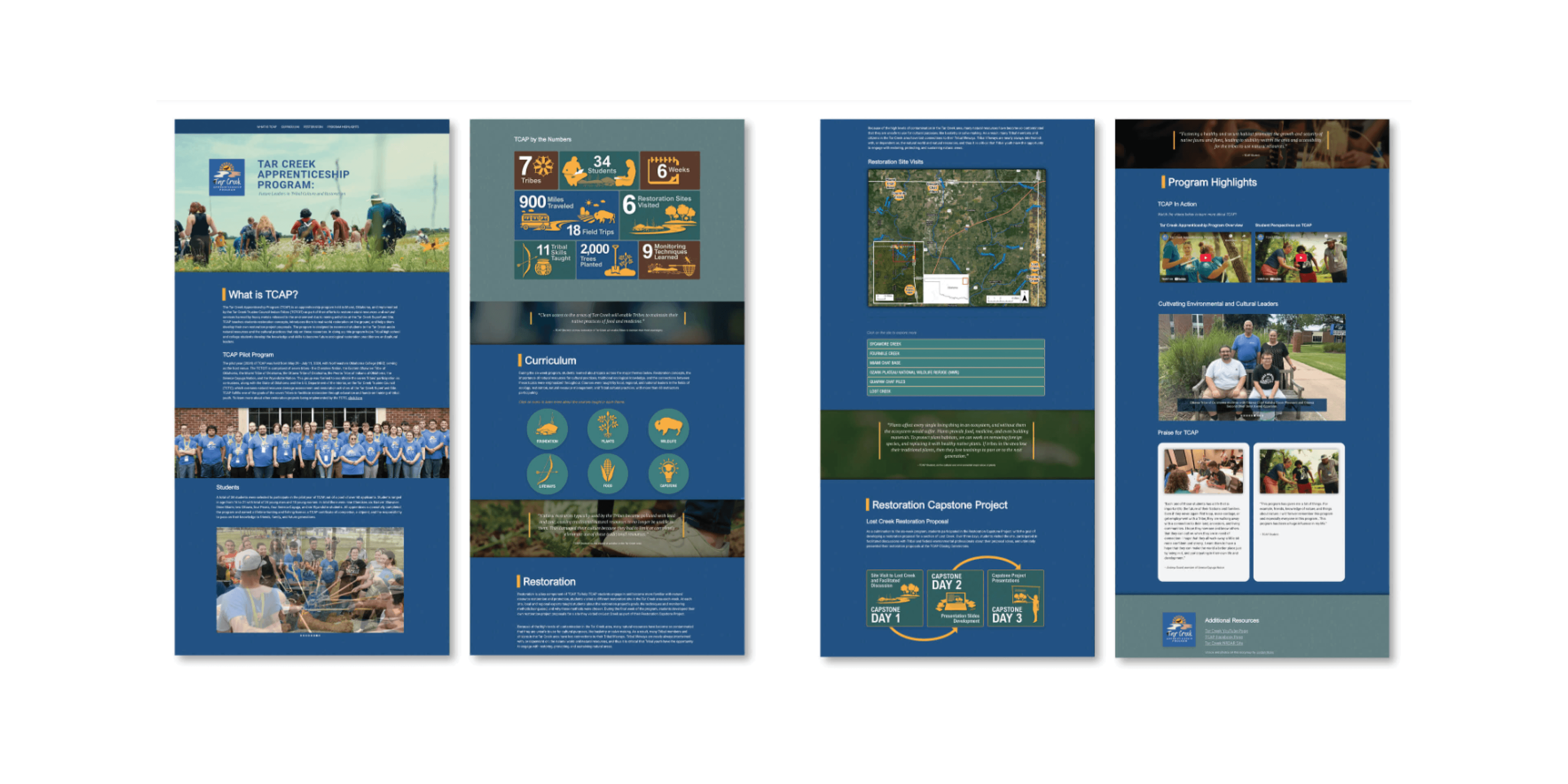The image size is (1568, 784).
Task: Click the Restoration section heading
Action: pos(549,581)
